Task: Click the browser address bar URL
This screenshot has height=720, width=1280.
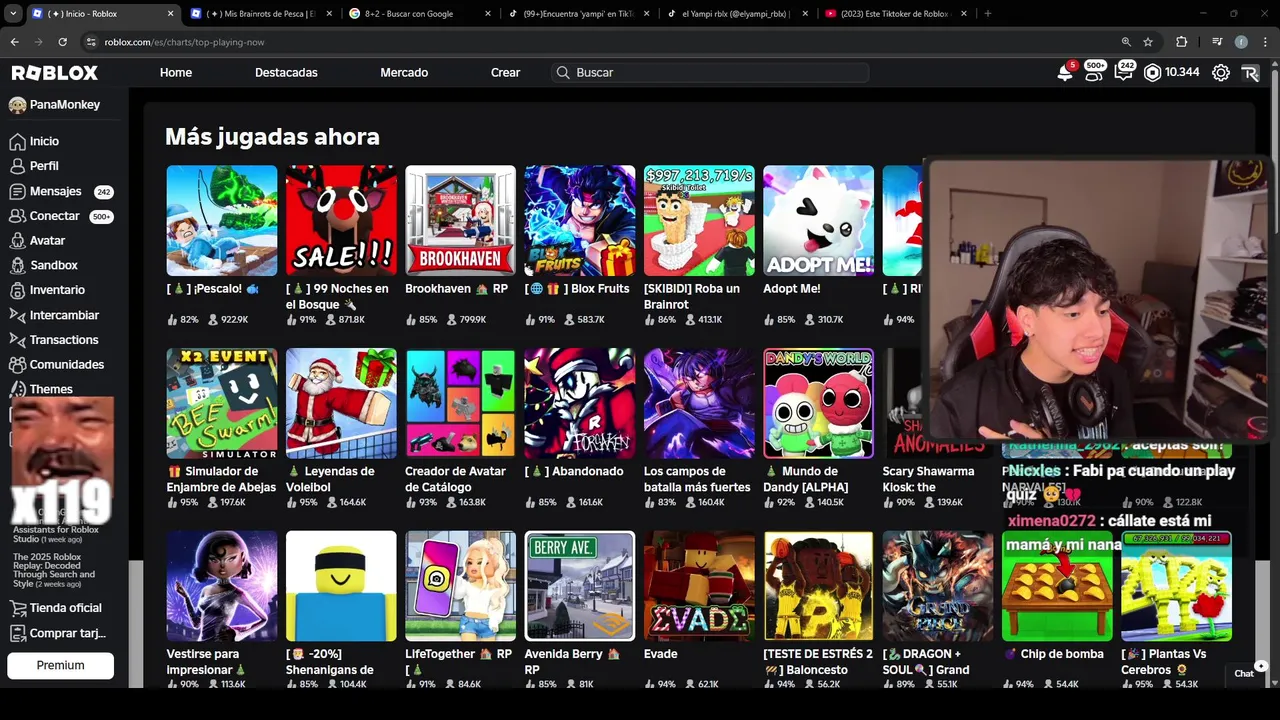Action: (184, 42)
